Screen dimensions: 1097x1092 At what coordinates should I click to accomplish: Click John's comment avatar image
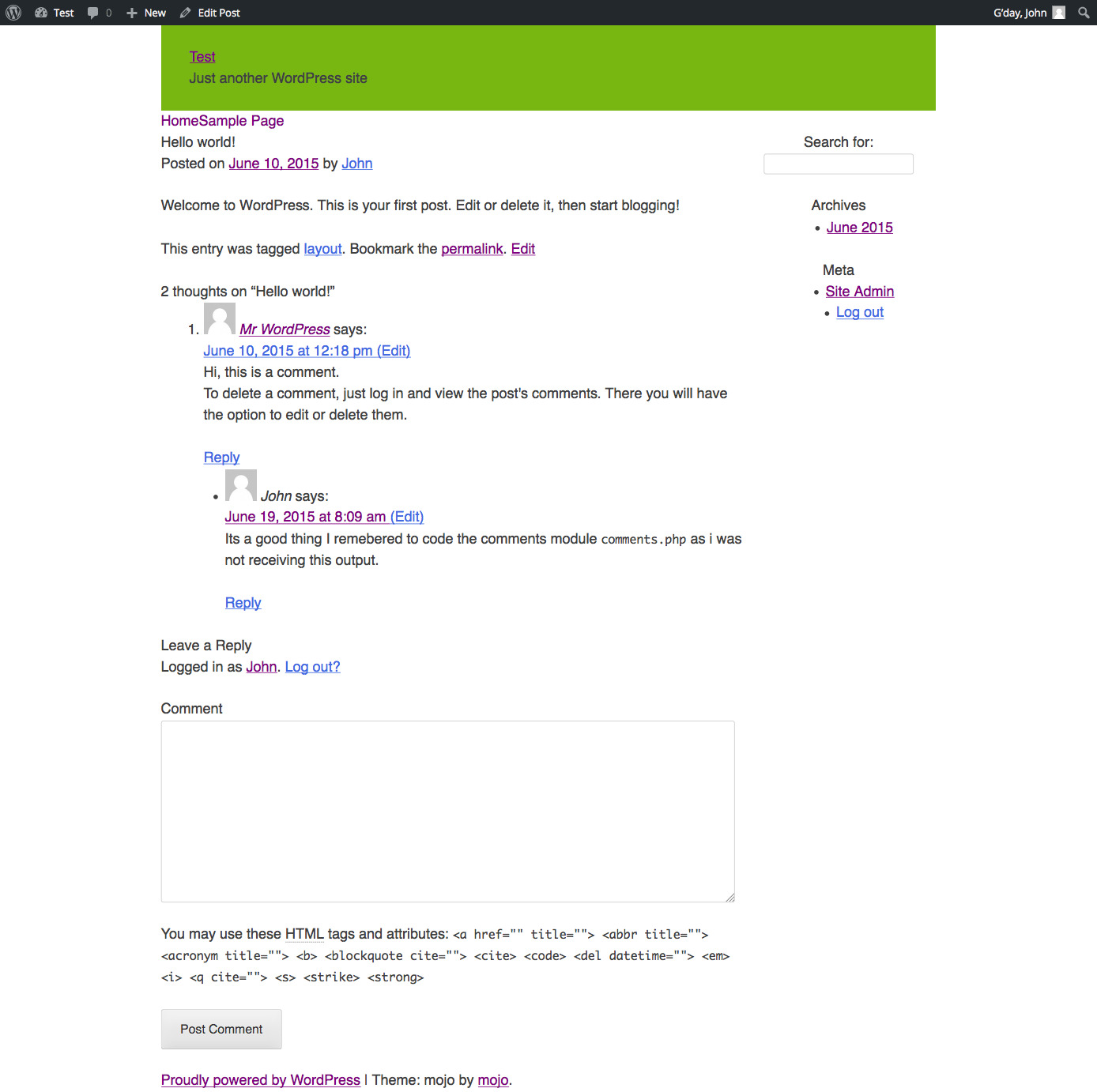point(241,485)
